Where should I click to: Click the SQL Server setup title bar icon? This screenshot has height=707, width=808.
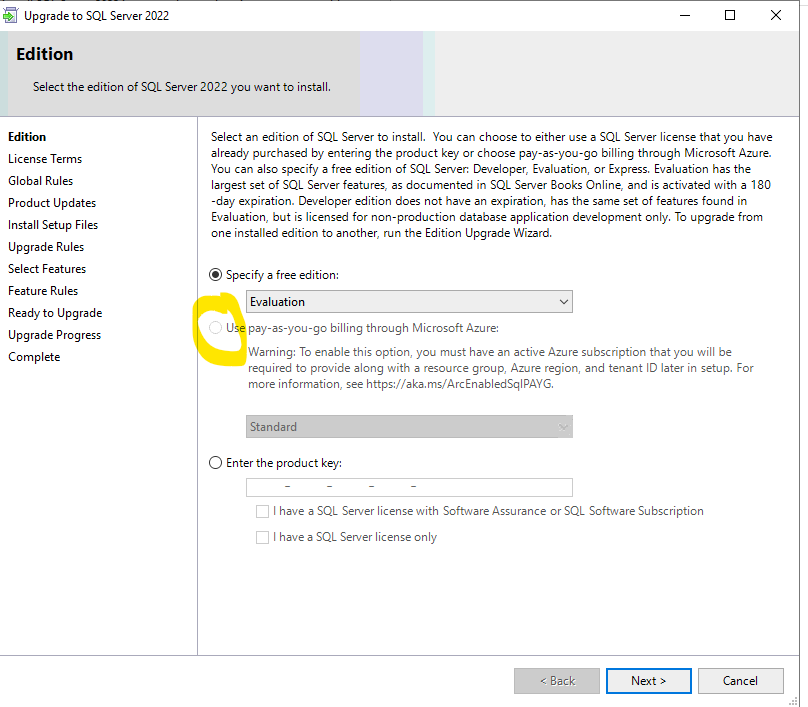(10, 16)
